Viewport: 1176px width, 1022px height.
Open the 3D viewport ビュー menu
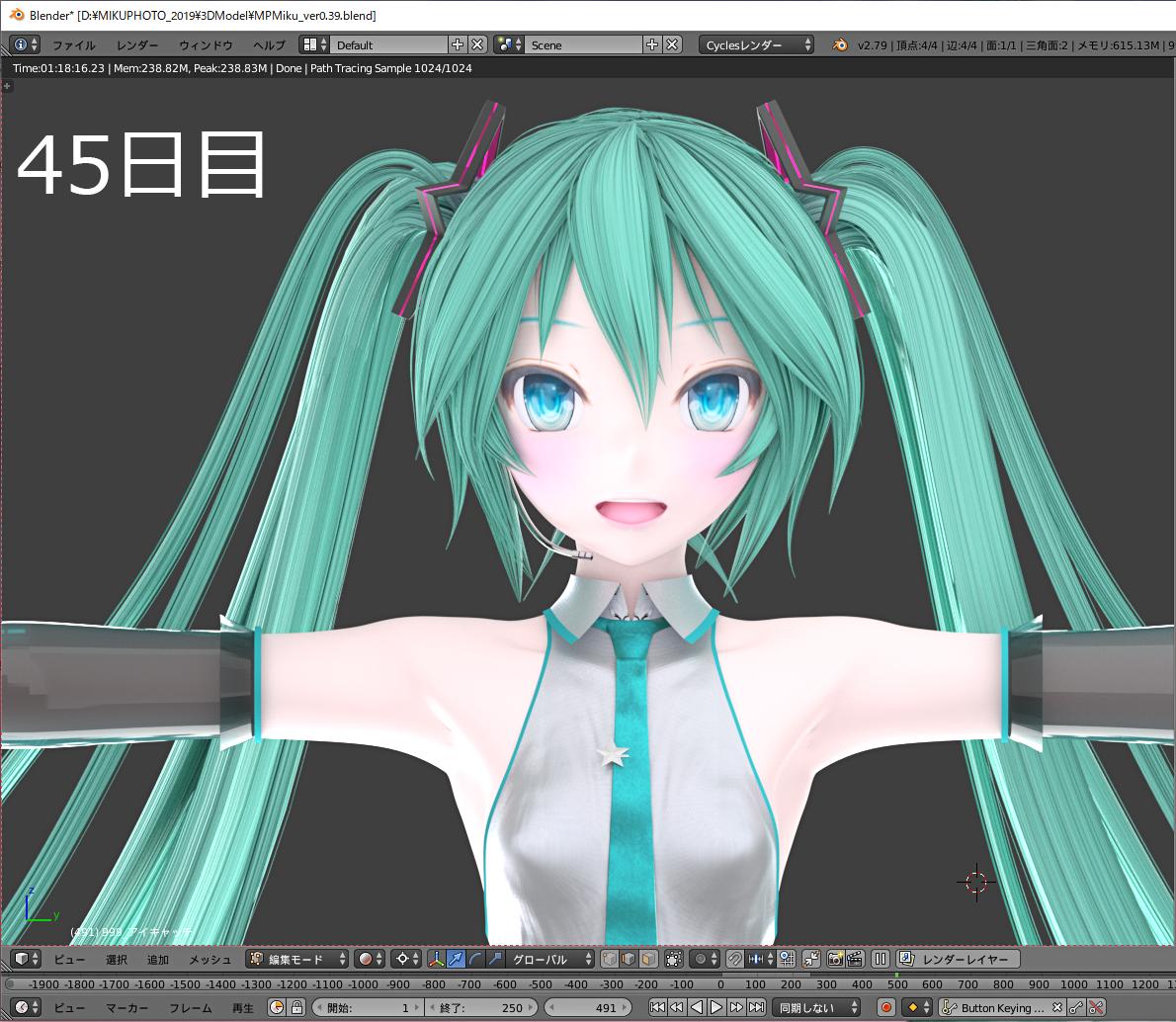pyautogui.click(x=69, y=959)
